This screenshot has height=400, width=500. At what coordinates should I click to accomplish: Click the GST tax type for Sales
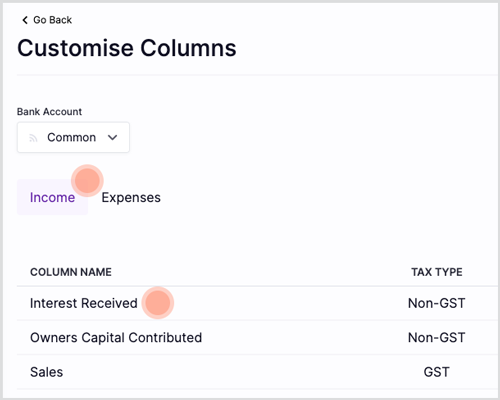coord(437,372)
